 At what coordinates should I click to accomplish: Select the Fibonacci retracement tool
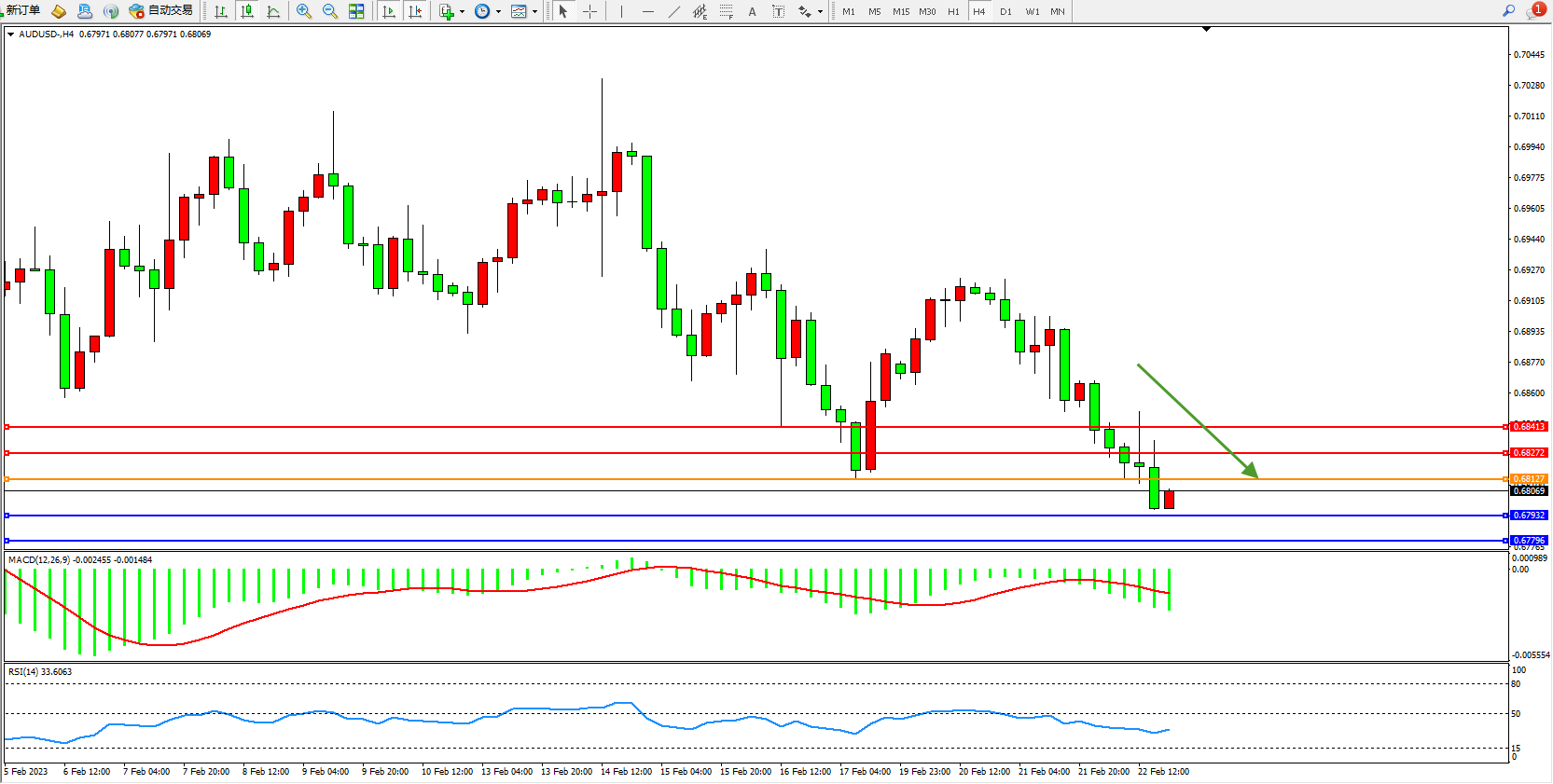(x=726, y=11)
